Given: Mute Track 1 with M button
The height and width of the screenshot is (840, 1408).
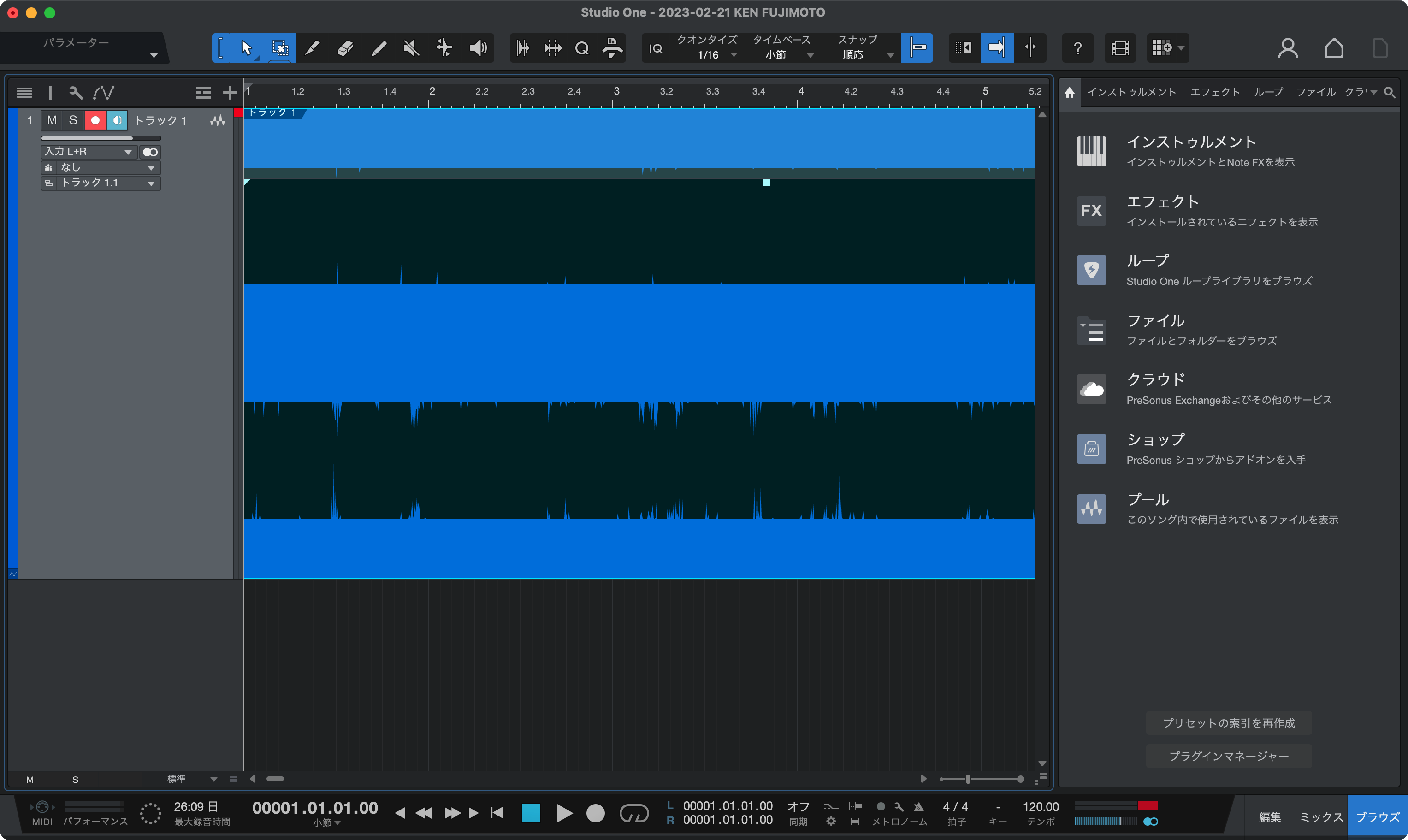Looking at the screenshot, I should (52, 120).
